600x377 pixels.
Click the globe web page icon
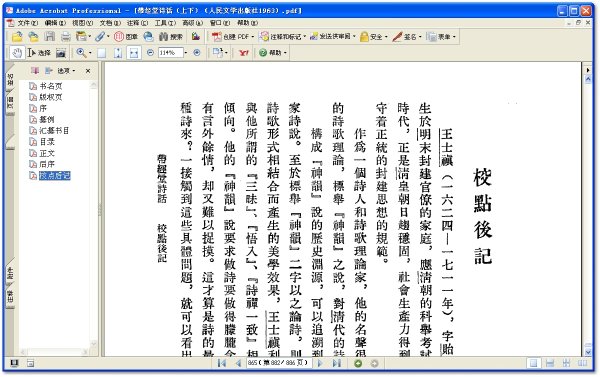pos(148,37)
